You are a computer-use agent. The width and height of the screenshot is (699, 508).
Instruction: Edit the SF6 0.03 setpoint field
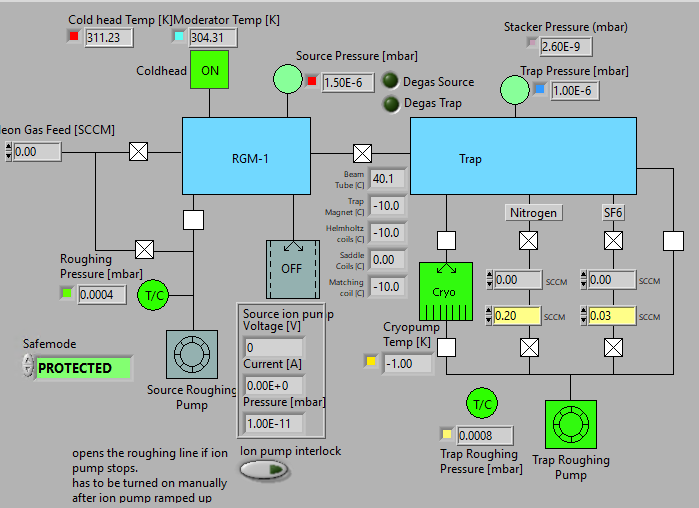coord(612,316)
